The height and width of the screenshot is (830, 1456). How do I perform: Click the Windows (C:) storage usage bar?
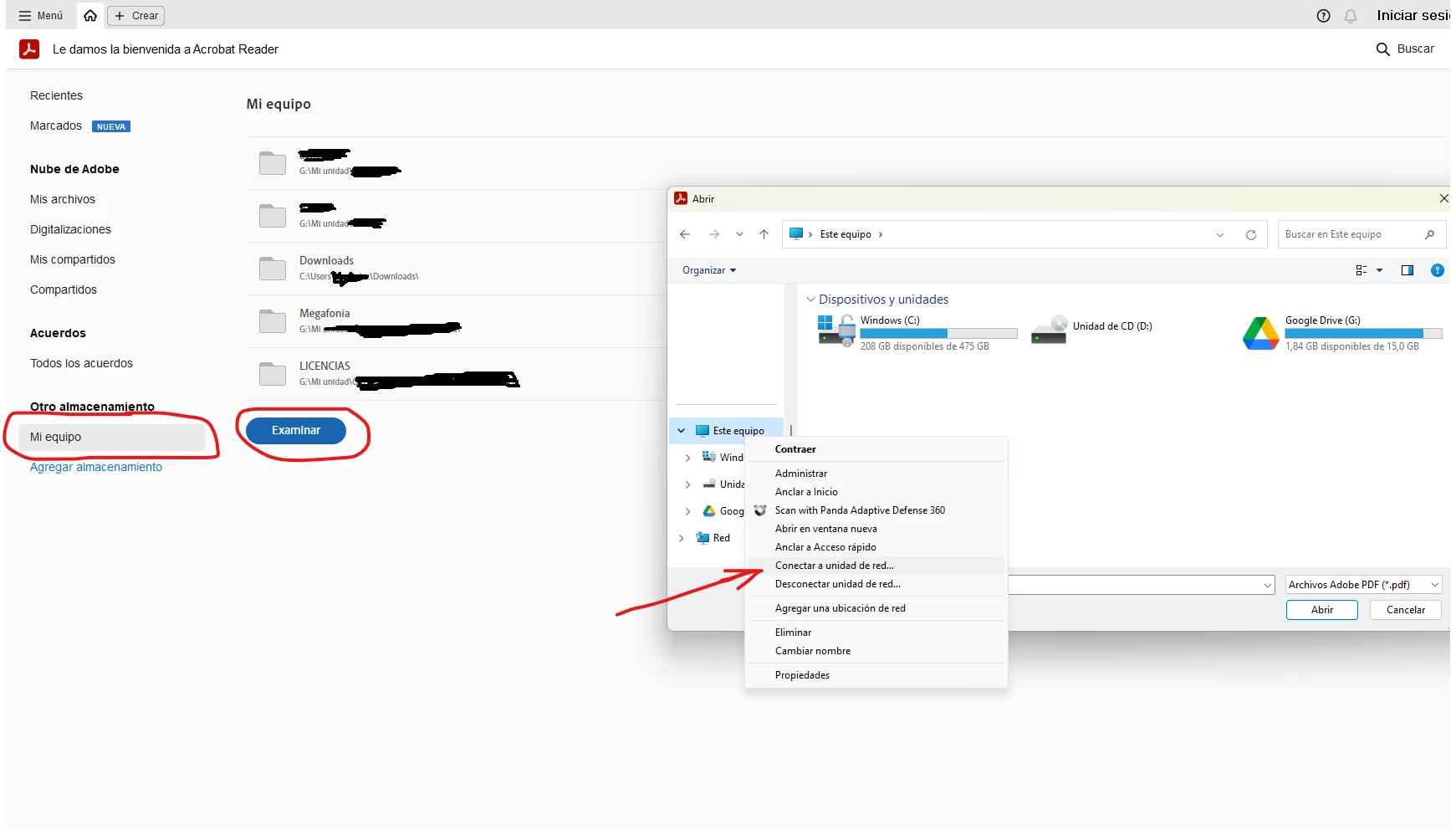(x=938, y=334)
